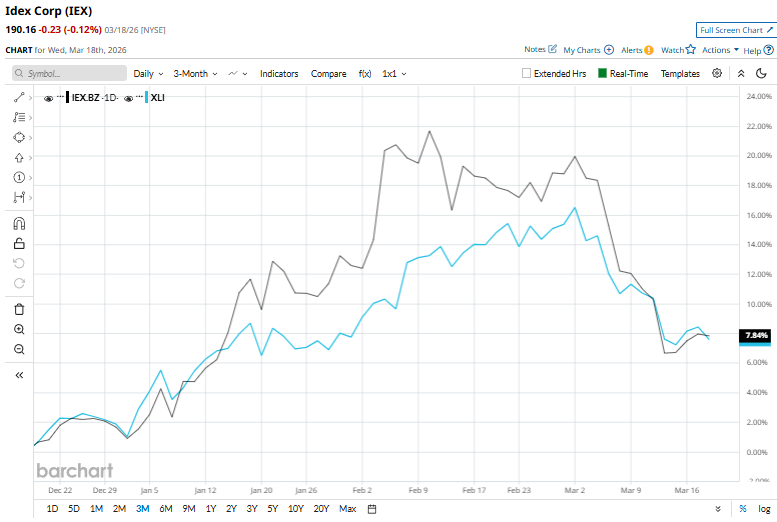The width and height of the screenshot is (777, 522).
Task: Toggle the Real-Time checkbox
Action: tap(602, 73)
